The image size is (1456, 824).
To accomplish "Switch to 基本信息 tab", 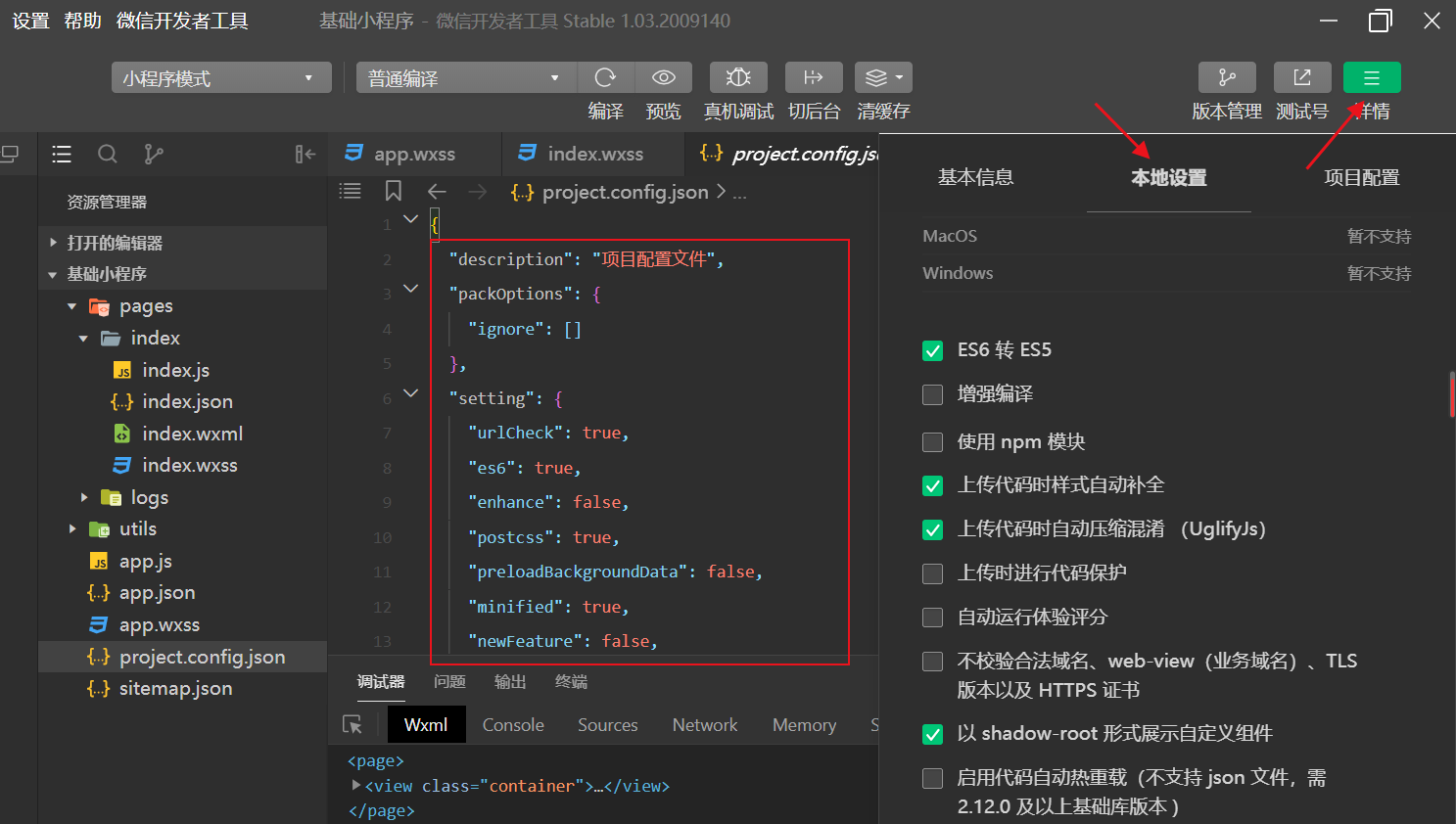I will (x=976, y=177).
